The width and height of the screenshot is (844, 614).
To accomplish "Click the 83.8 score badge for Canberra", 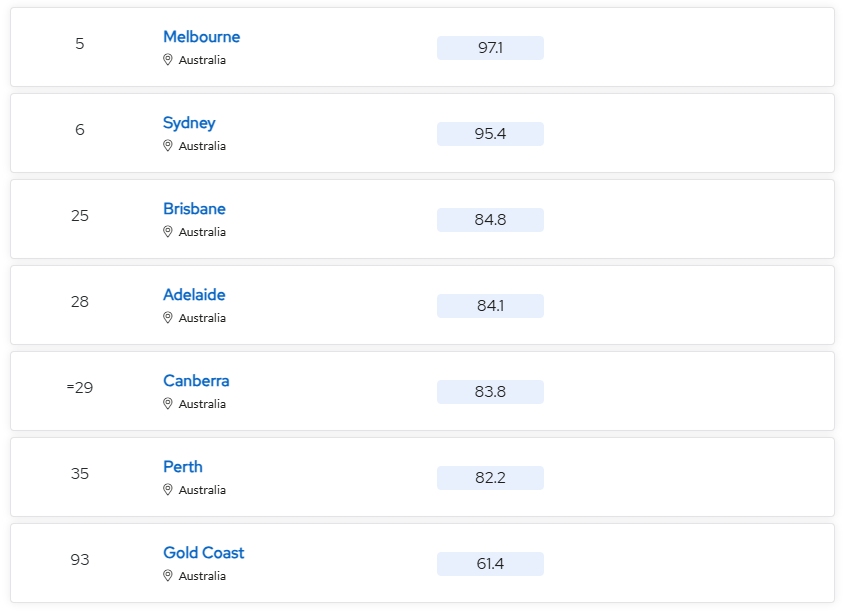I will pos(490,392).
